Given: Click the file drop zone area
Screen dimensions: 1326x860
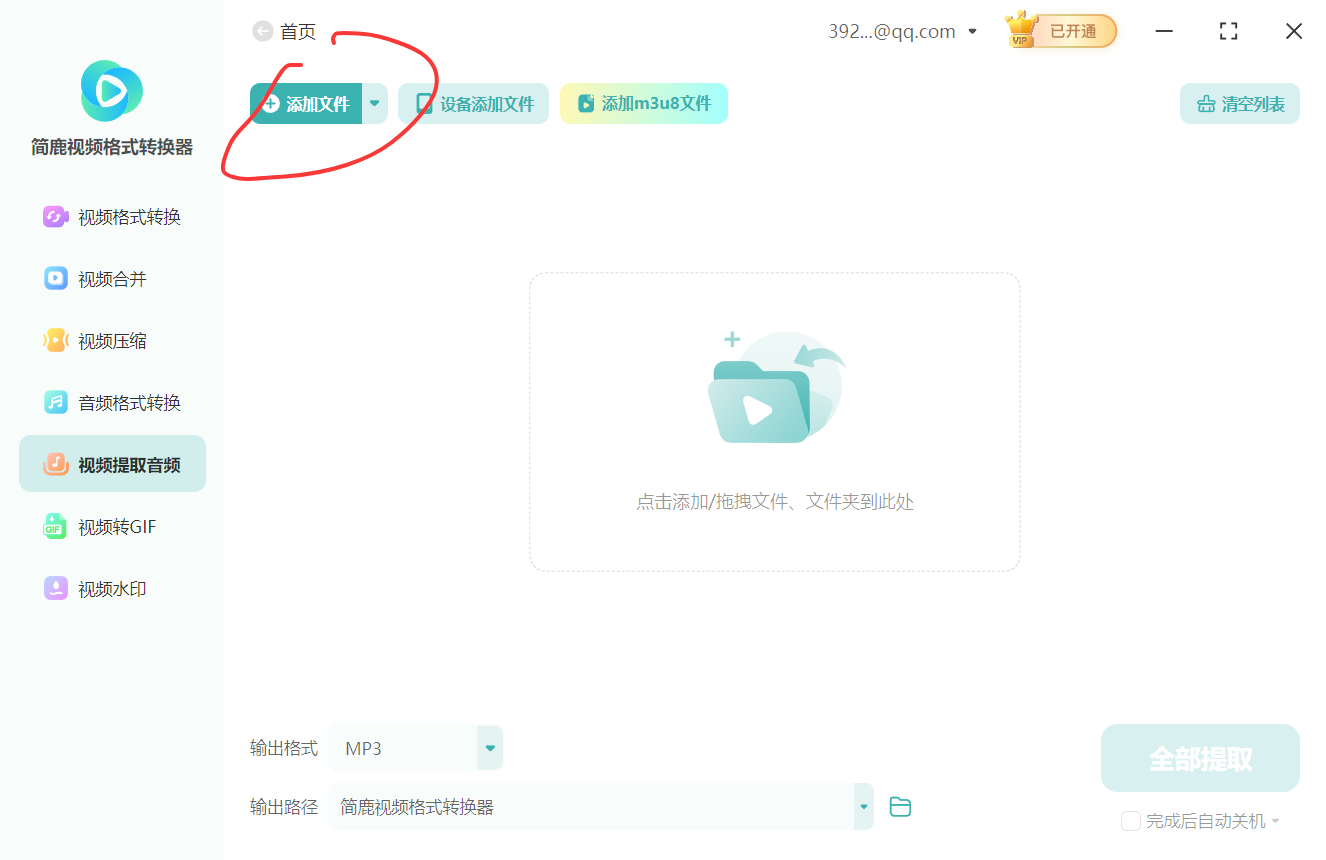Looking at the screenshot, I should [774, 420].
